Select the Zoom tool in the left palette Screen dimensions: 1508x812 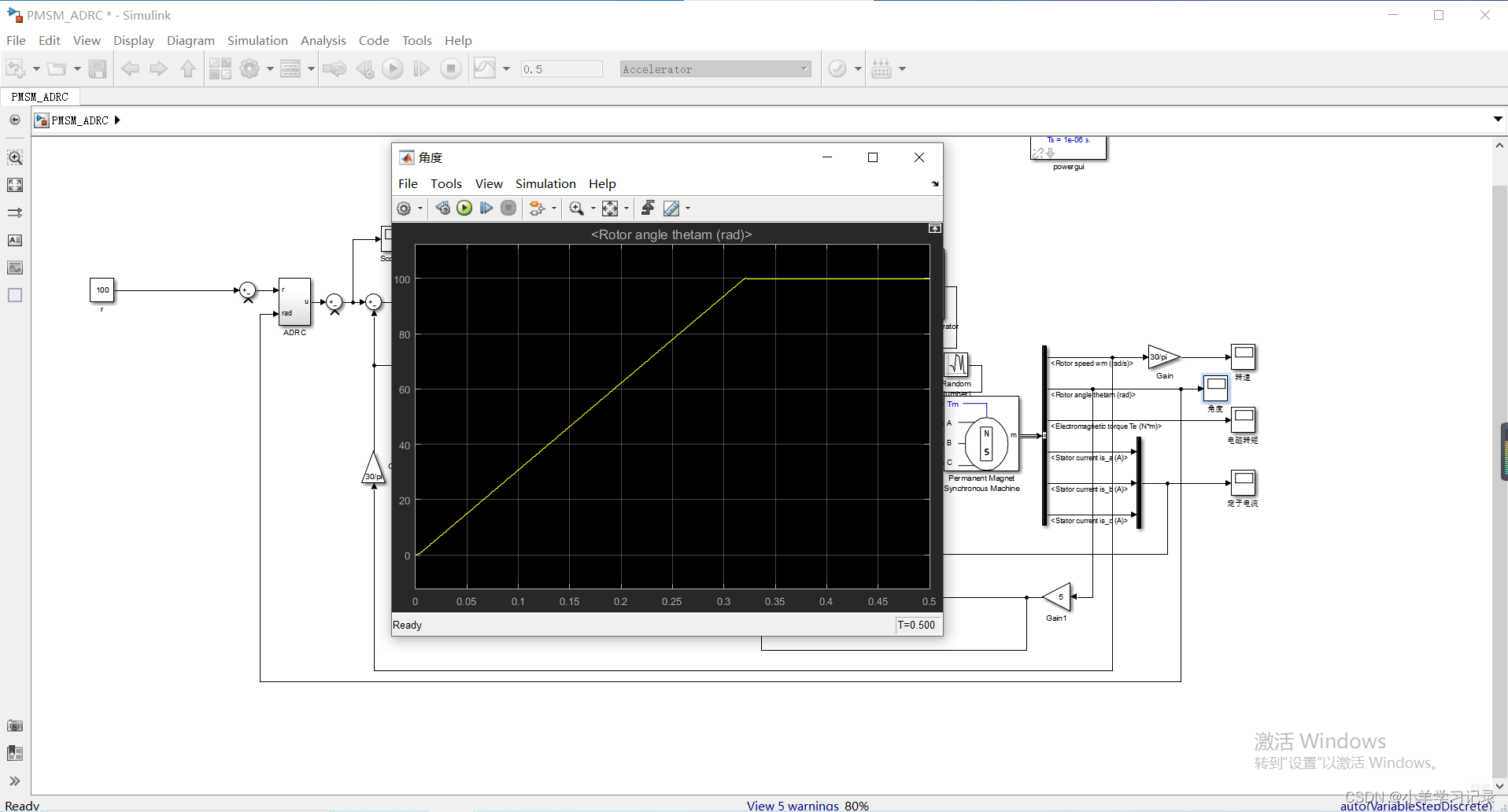pos(14,157)
